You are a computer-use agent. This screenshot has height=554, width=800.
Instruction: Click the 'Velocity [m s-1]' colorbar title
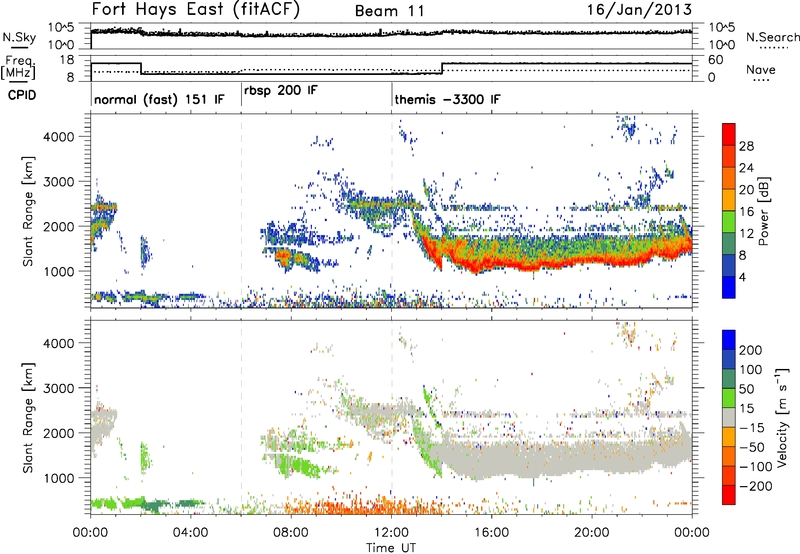coord(782,418)
